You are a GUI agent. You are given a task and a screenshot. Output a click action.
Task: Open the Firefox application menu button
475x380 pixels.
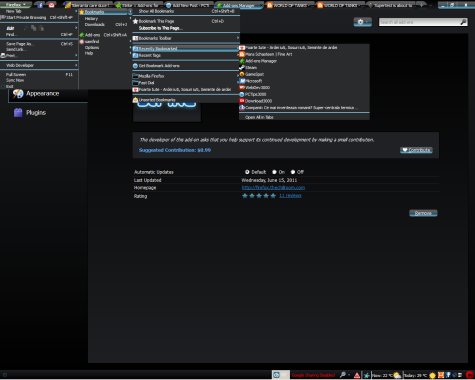(15, 5)
